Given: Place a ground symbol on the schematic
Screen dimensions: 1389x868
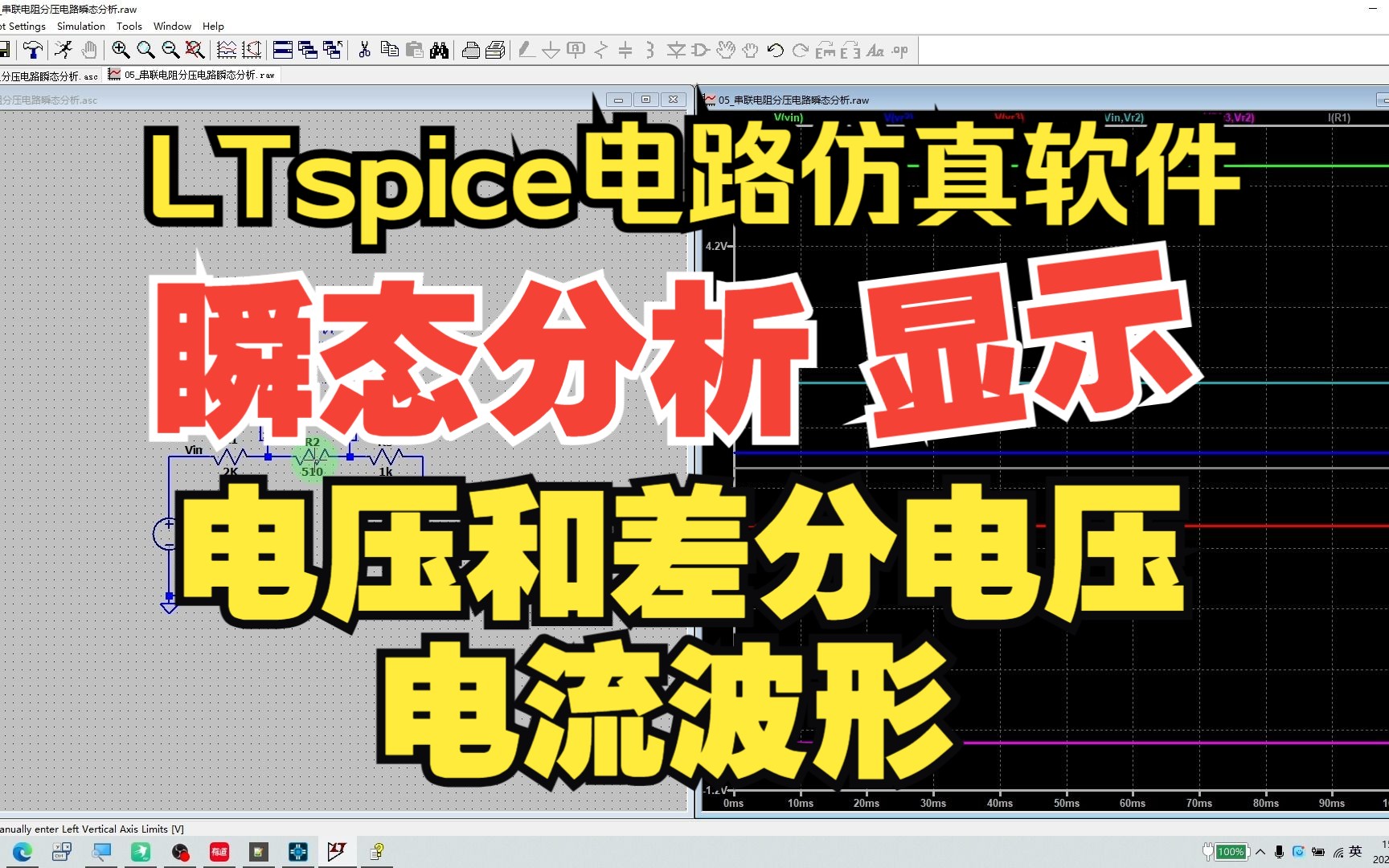Looking at the screenshot, I should coord(550,50).
